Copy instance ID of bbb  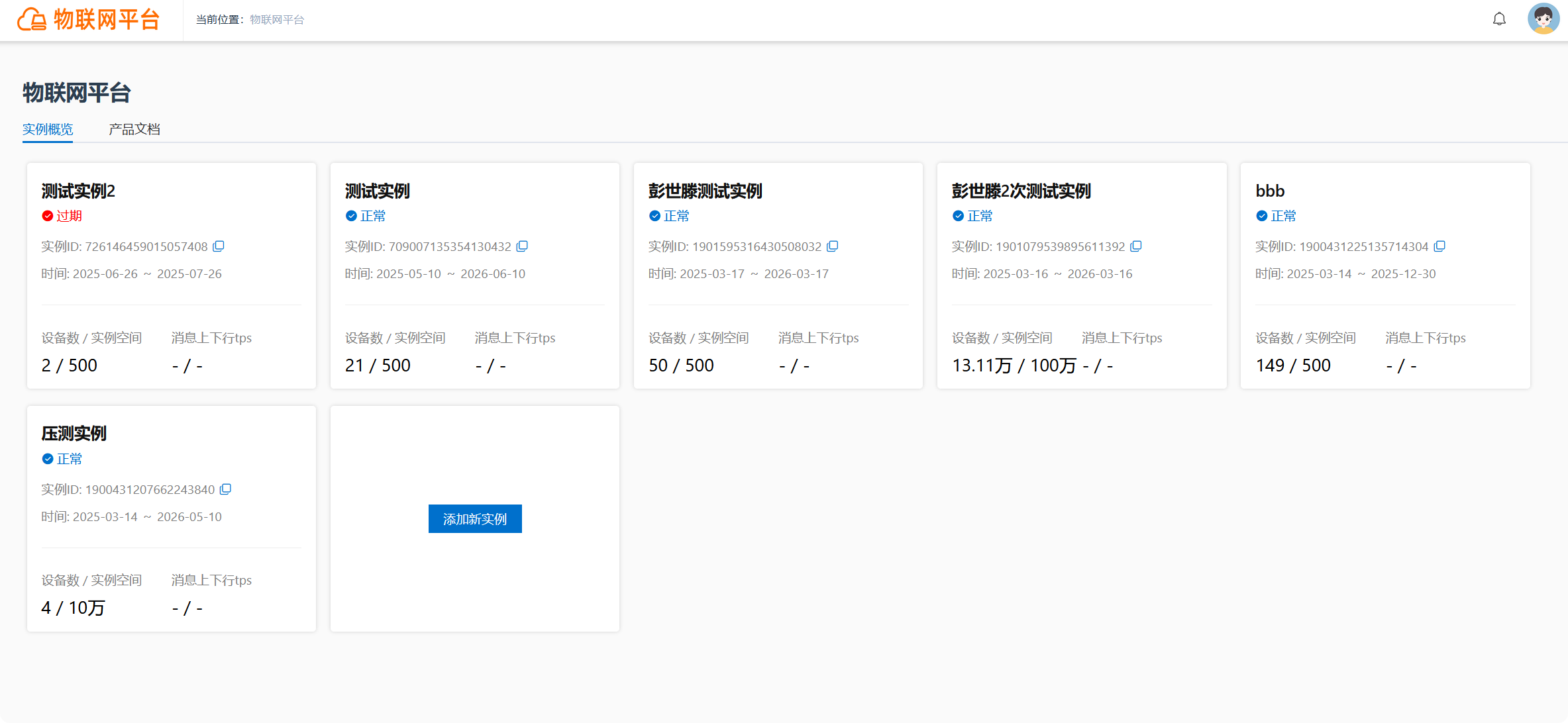[1439, 246]
